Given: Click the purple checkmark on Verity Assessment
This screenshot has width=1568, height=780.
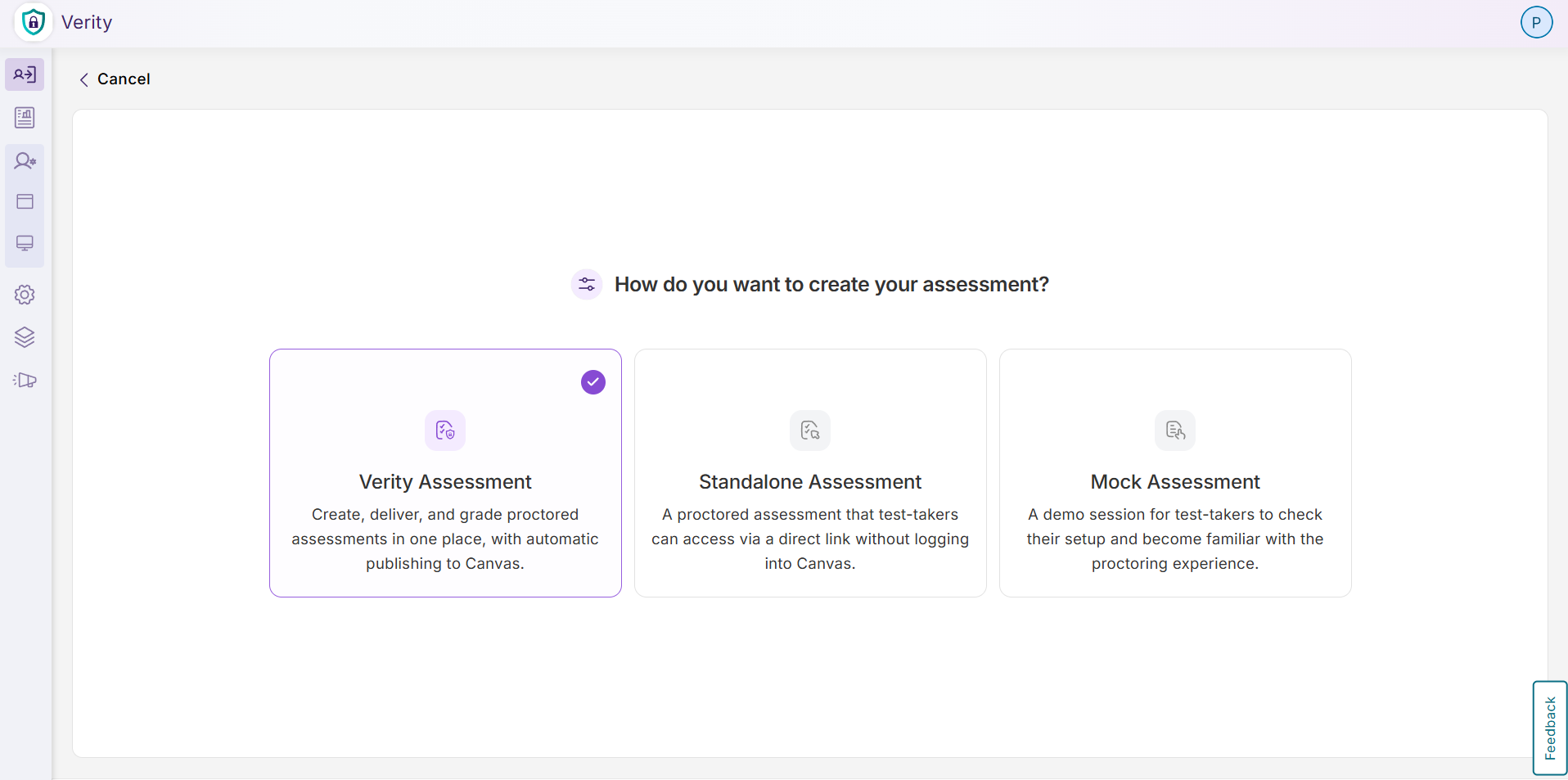Looking at the screenshot, I should point(593,382).
